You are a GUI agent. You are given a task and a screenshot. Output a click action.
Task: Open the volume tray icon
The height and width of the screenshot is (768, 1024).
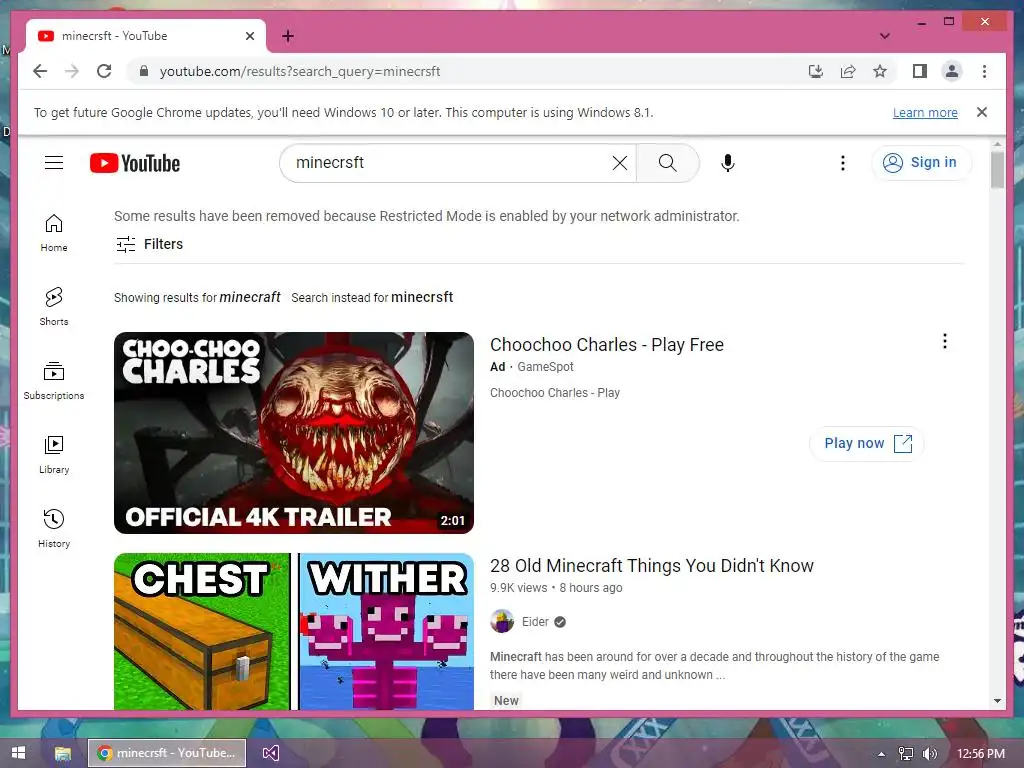(x=929, y=754)
